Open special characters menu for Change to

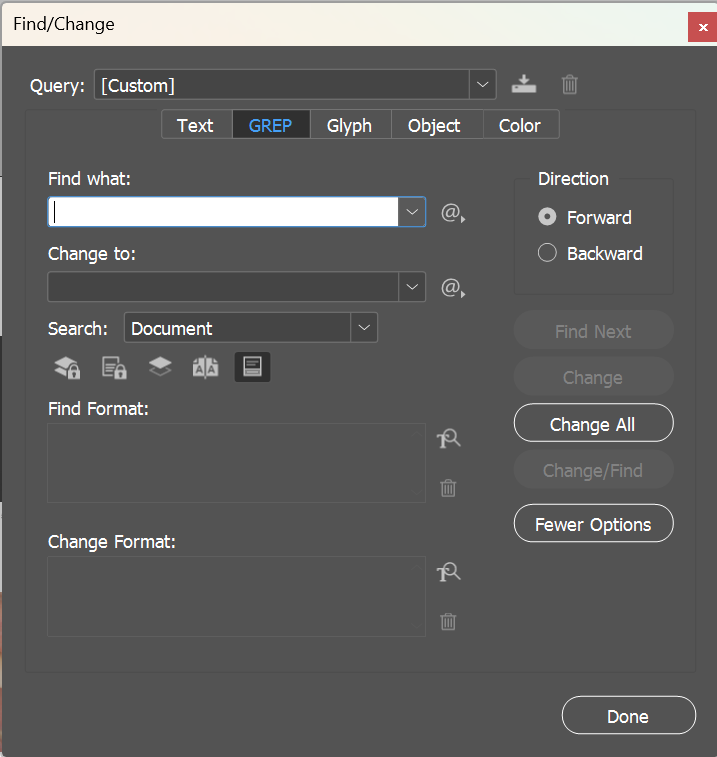pos(453,288)
